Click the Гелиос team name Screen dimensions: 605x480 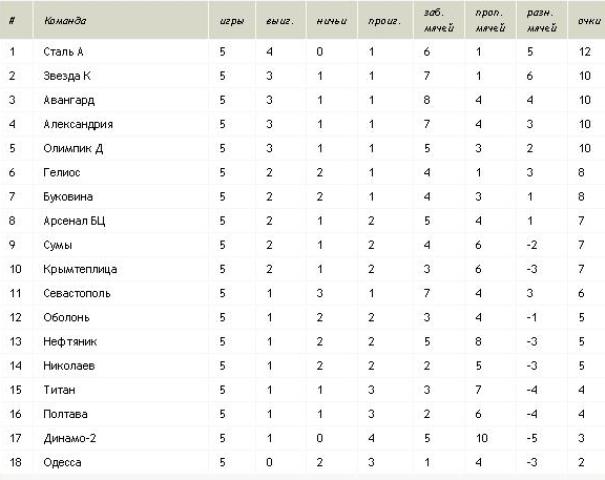pos(62,172)
